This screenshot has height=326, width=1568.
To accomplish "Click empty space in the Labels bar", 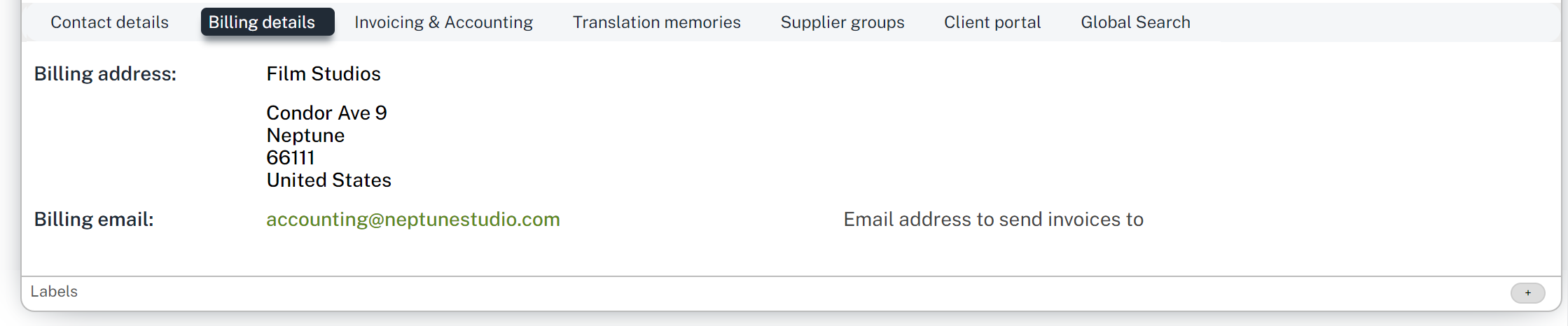I will point(770,293).
